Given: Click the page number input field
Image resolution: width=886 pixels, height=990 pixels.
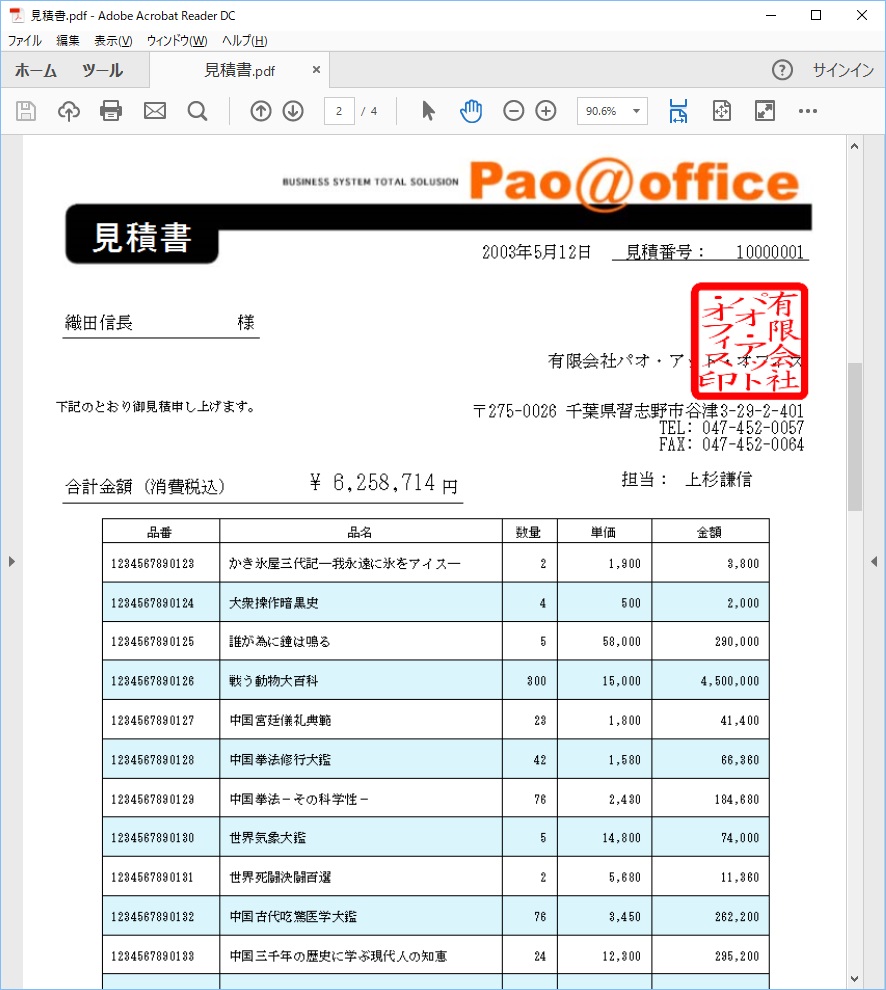Looking at the screenshot, I should tap(339, 111).
